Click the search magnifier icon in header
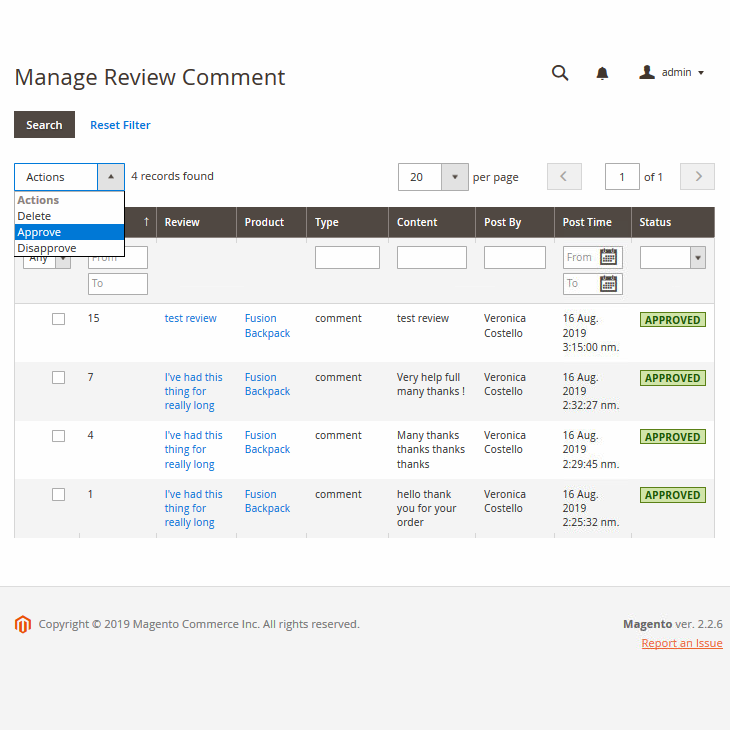730x730 pixels. point(560,73)
